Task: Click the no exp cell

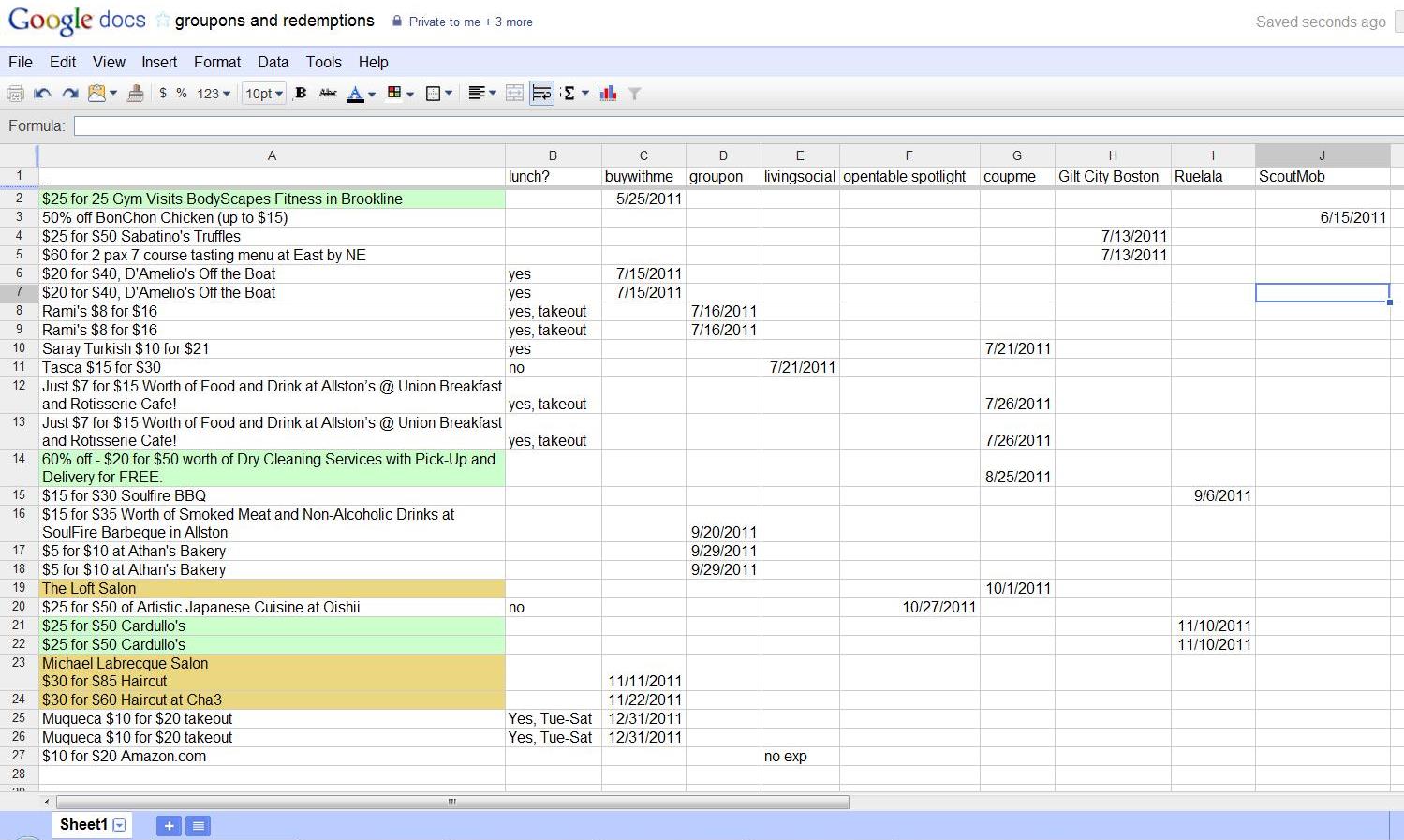Action: click(800, 756)
